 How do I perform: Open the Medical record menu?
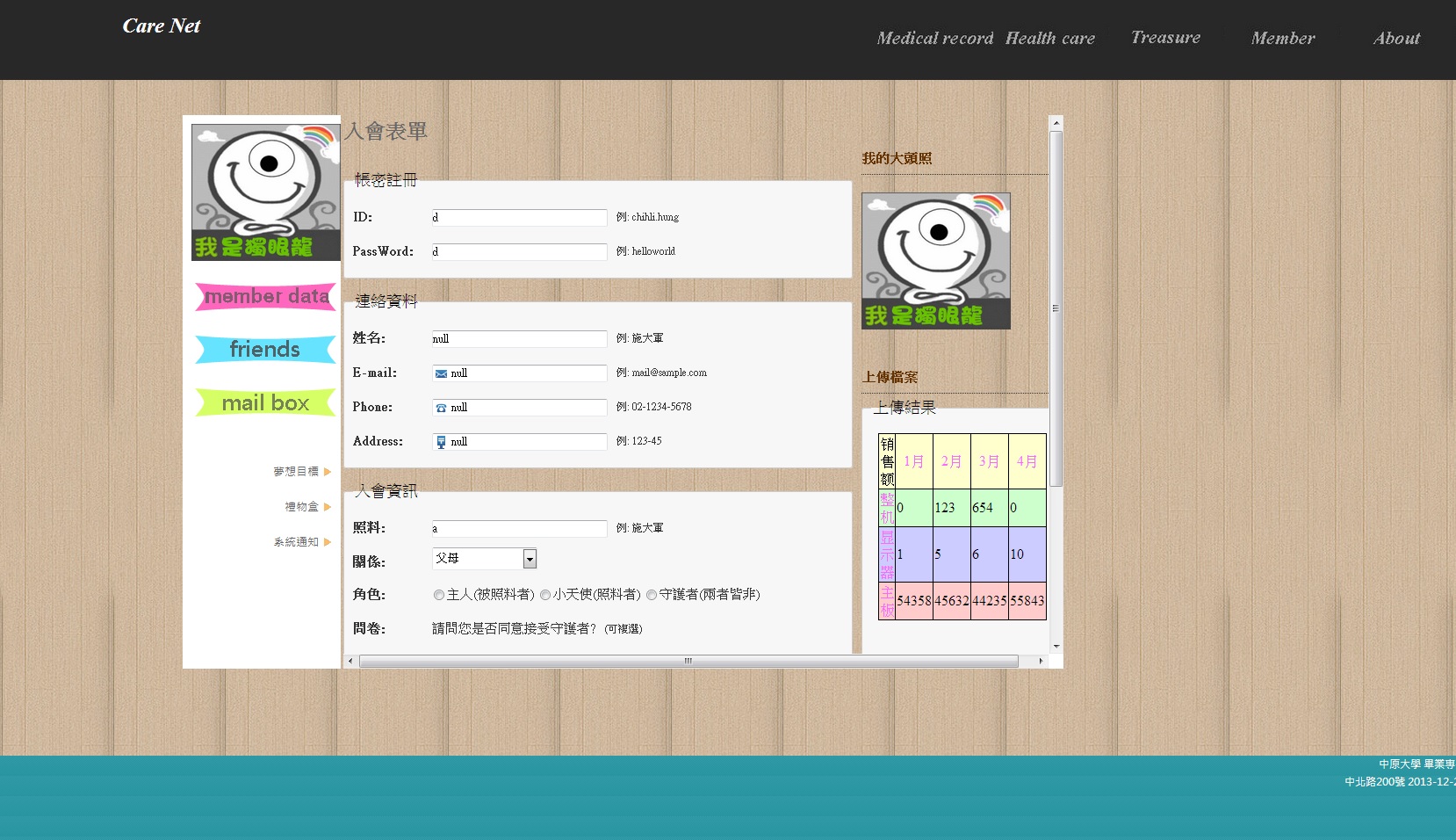click(x=934, y=38)
